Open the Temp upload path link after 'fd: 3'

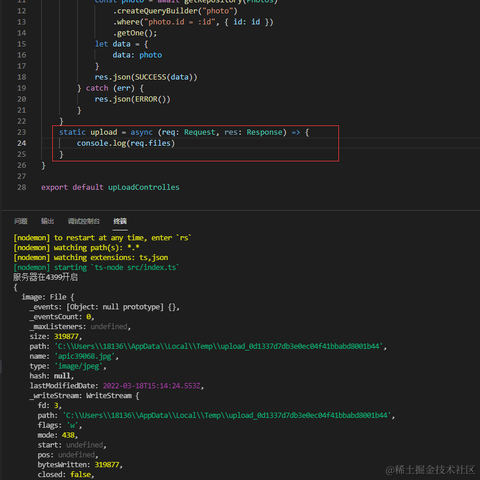point(226,415)
